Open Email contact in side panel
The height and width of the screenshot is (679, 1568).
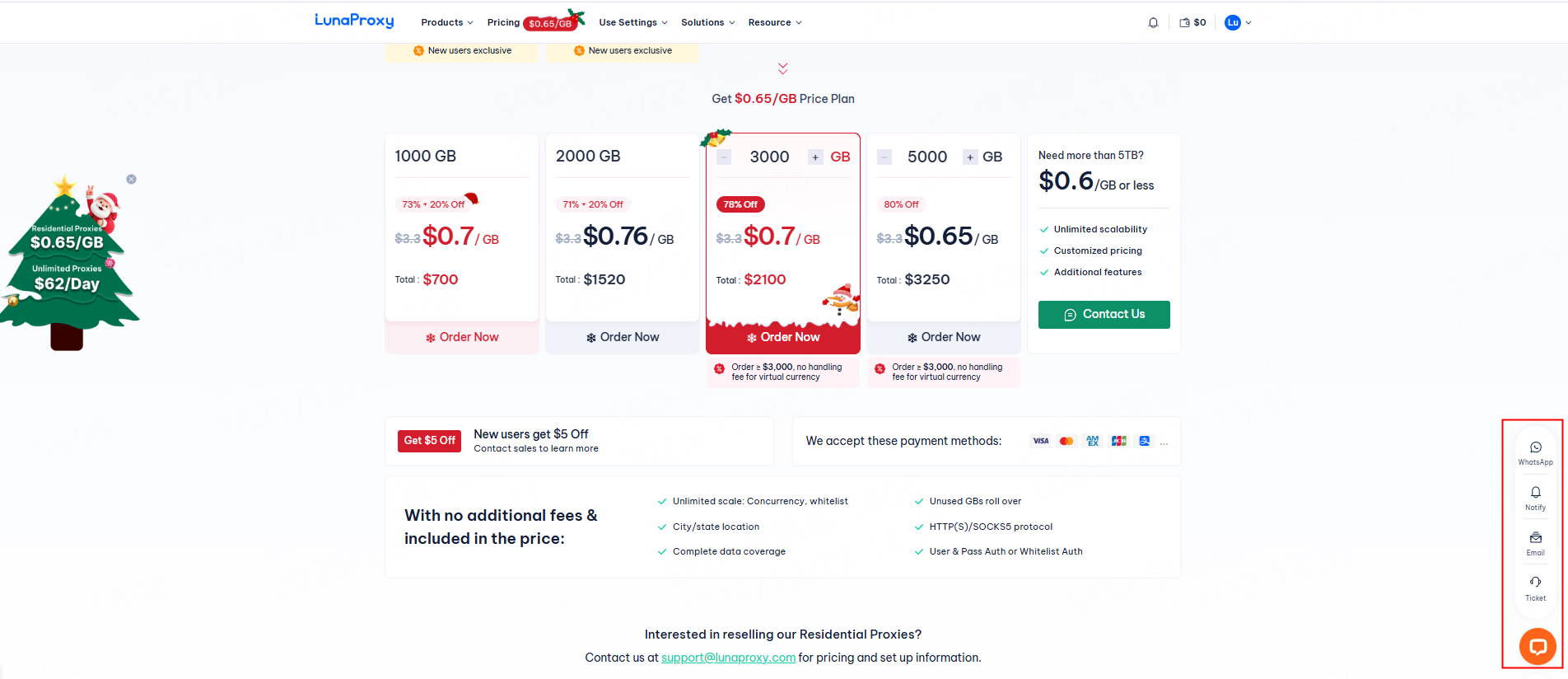tap(1535, 543)
